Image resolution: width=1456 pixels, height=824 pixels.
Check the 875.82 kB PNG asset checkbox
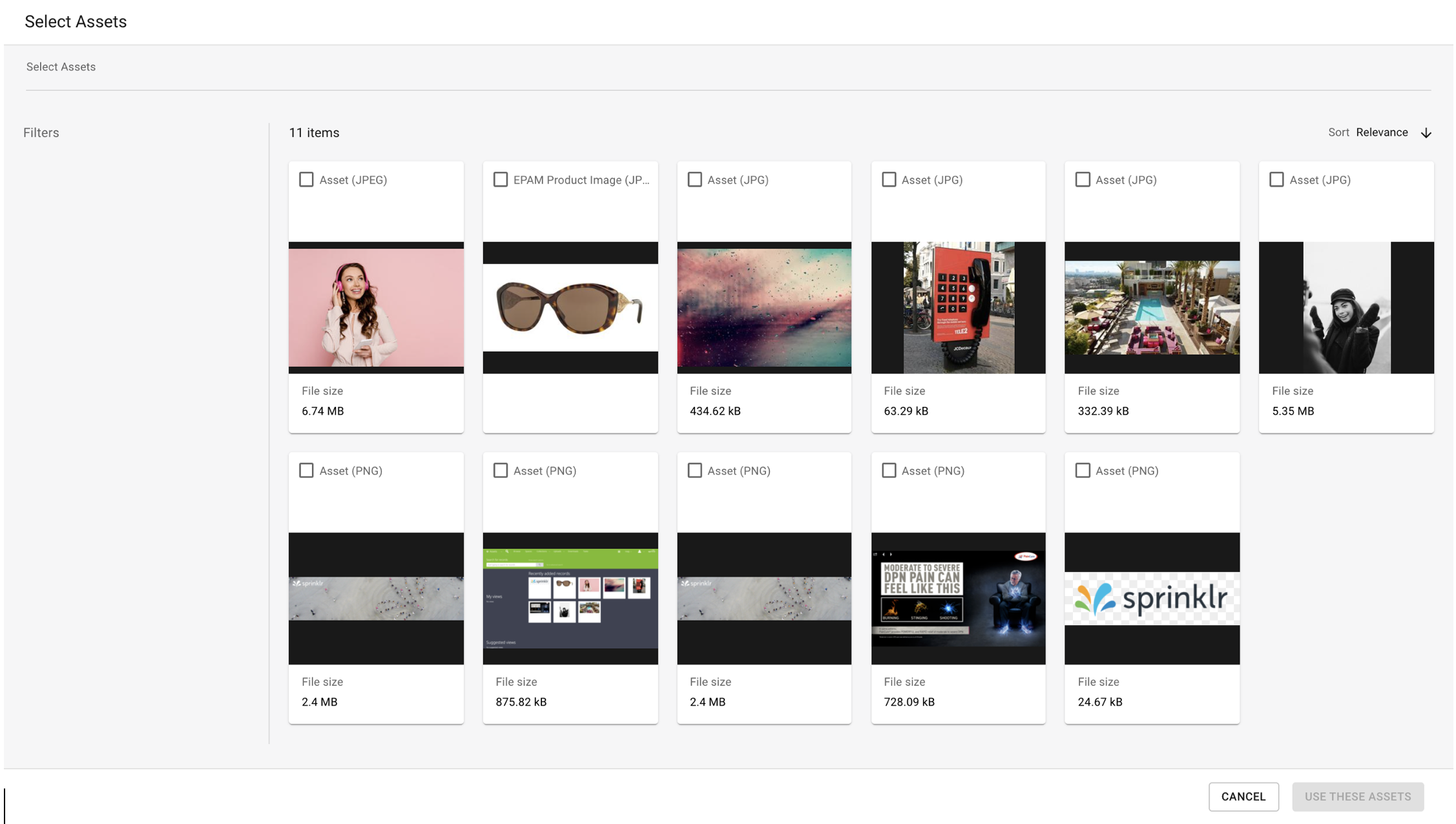click(501, 470)
